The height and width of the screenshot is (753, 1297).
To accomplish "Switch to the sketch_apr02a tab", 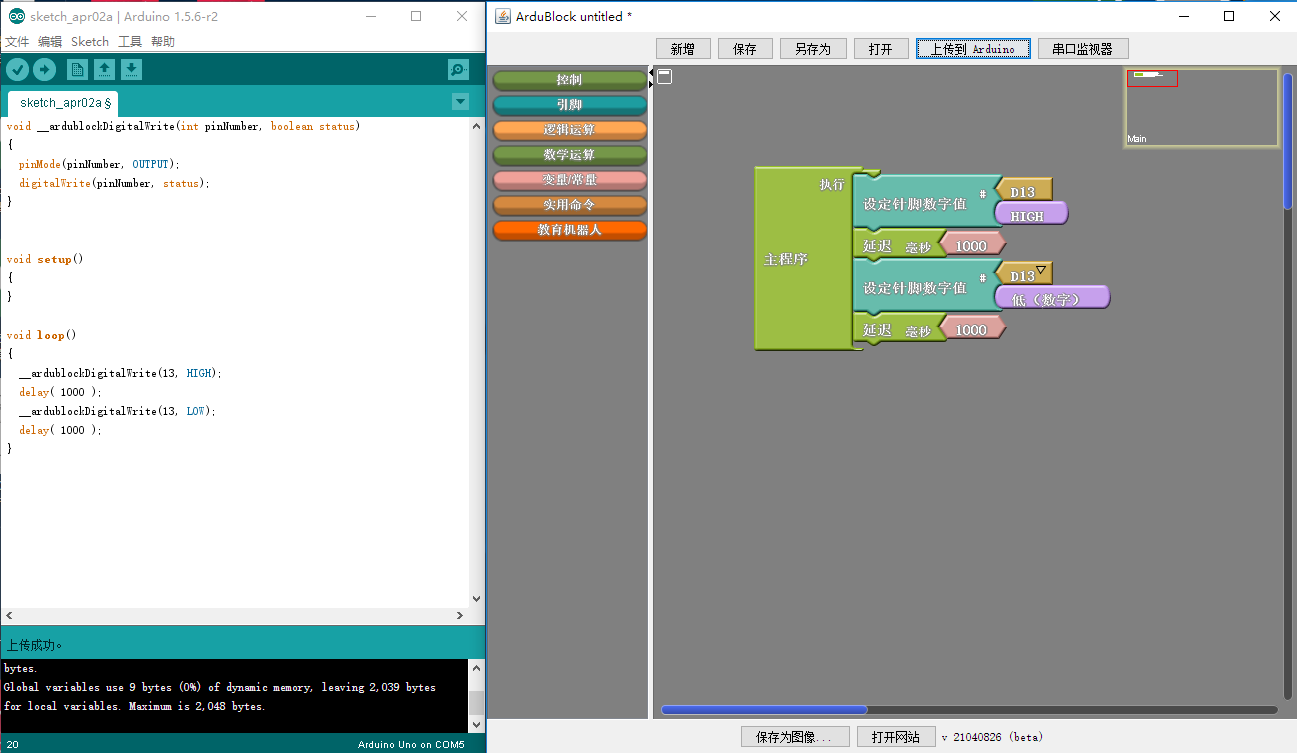I will [63, 102].
